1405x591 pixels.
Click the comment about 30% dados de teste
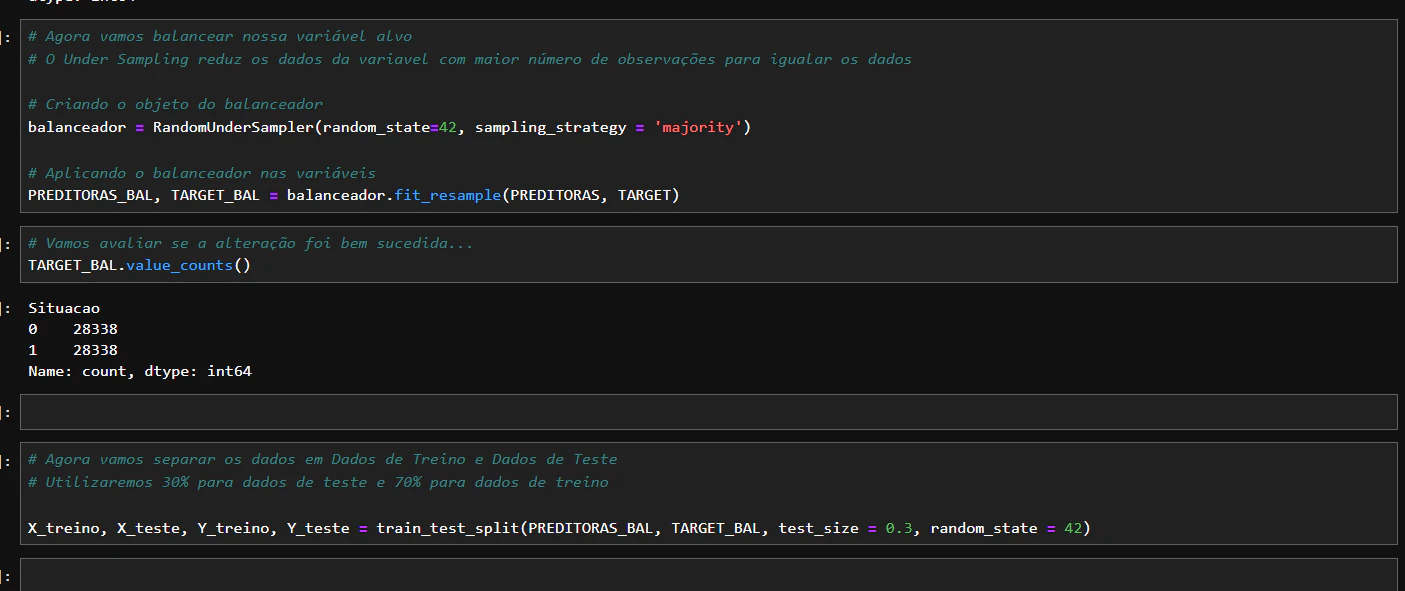pos(318,482)
